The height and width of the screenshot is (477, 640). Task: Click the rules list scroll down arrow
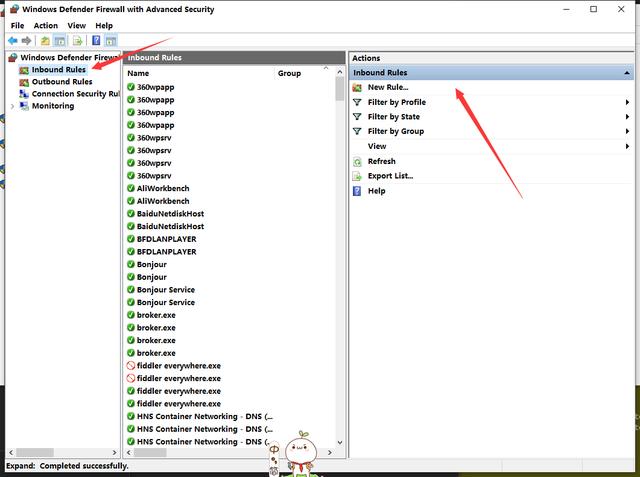click(340, 442)
